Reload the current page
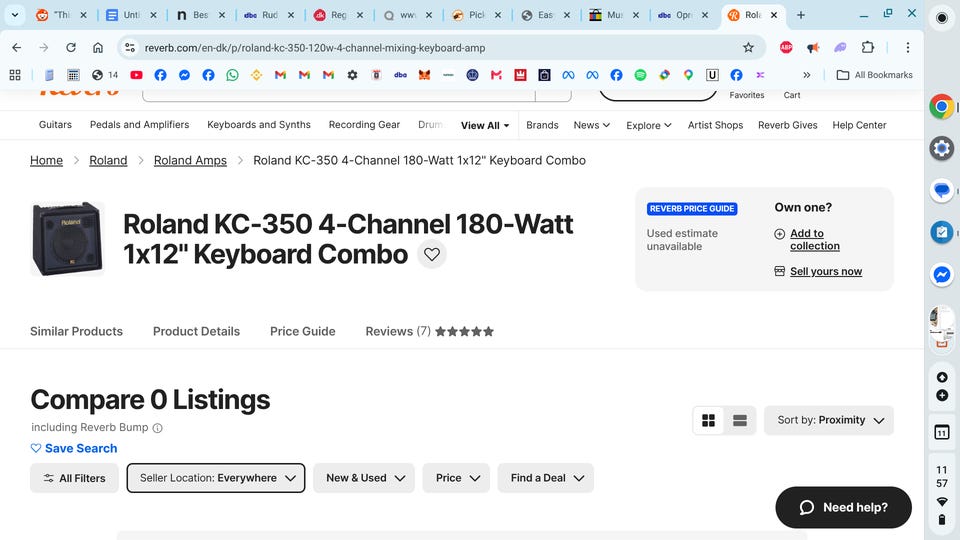The image size is (960, 540). coord(71,47)
